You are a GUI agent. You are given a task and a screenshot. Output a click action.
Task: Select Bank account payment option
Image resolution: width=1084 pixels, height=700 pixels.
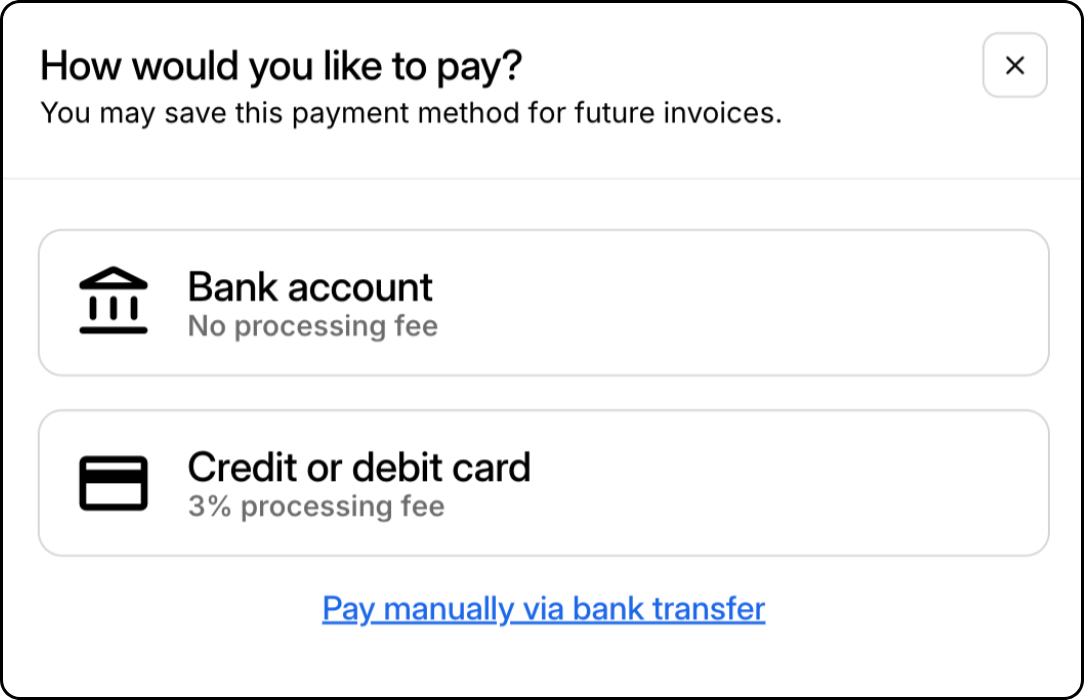pyautogui.click(x=543, y=303)
